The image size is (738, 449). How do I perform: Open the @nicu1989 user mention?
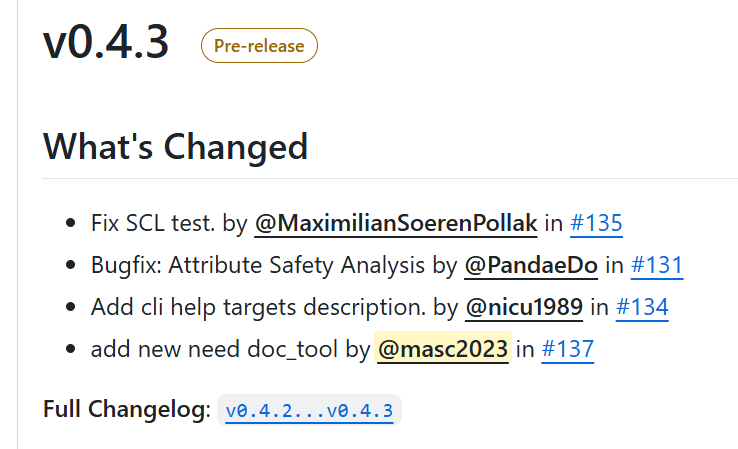coord(523,307)
